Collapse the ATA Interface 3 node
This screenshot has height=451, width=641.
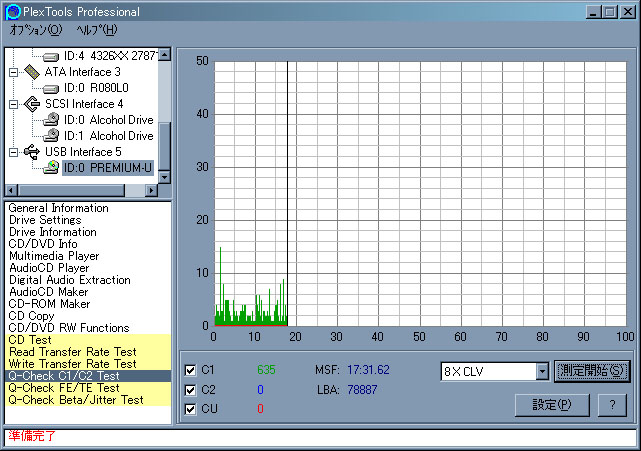(13, 72)
